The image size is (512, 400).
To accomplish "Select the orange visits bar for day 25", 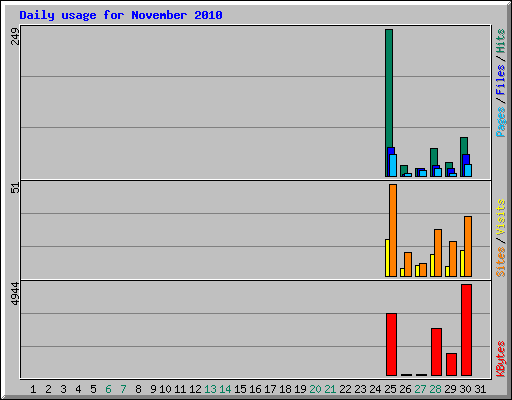I will [x=393, y=230].
